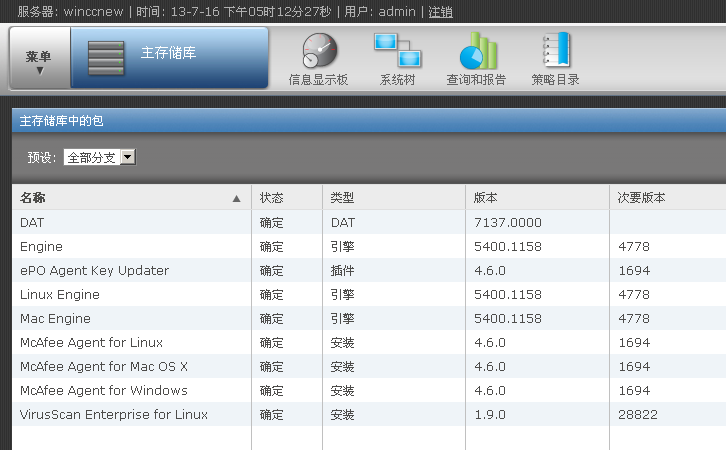Viewport: 726px width, 450px height.
Task: Open the 策略目录 notebook icon
Action: (x=556, y=49)
